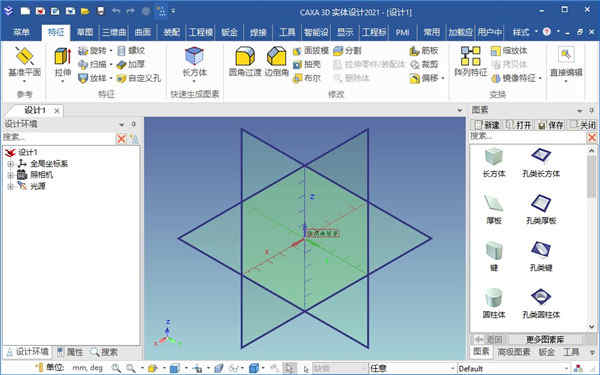Open the 放样 dropdown arrow
Viewport: 600px width, 375px height.
tap(111, 78)
